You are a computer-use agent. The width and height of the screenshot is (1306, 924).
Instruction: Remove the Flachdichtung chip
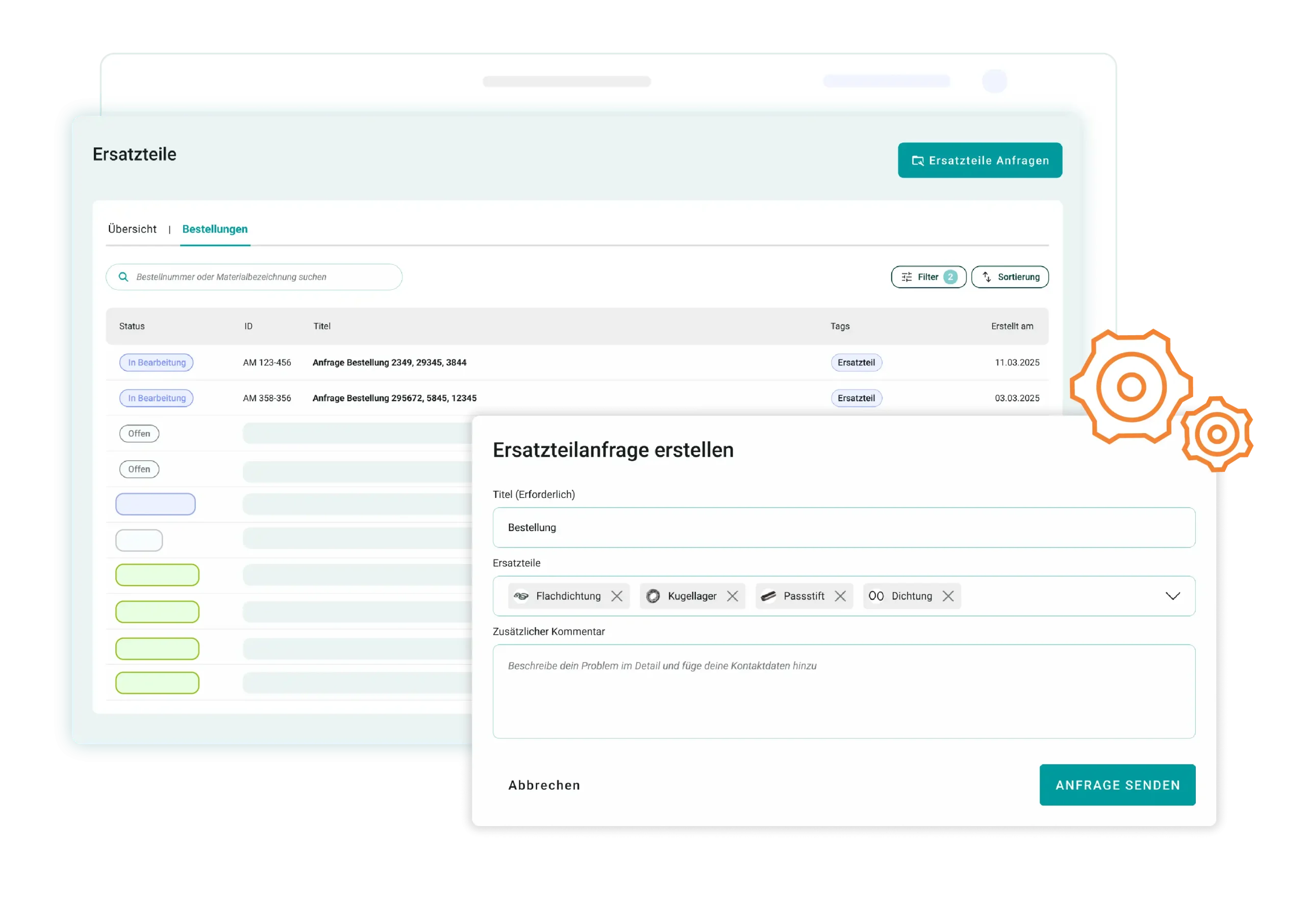617,596
